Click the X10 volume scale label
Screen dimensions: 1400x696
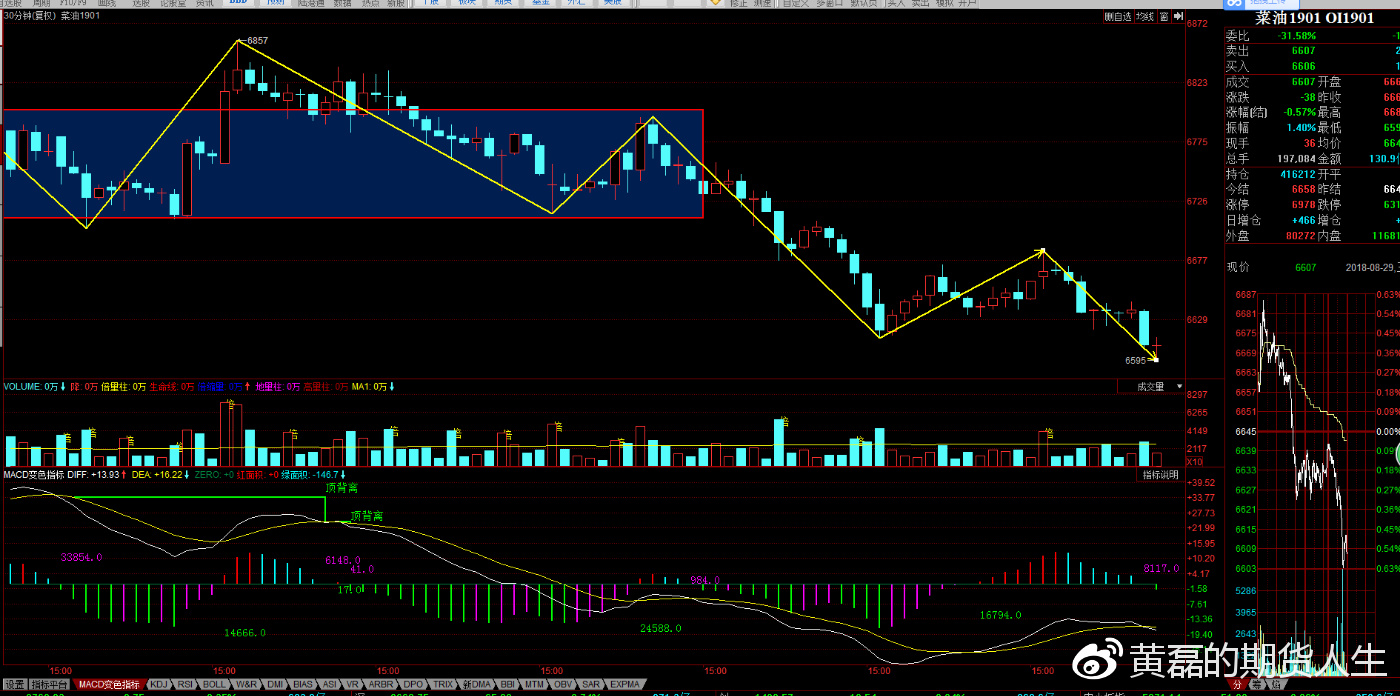pyautogui.click(x=1194, y=462)
